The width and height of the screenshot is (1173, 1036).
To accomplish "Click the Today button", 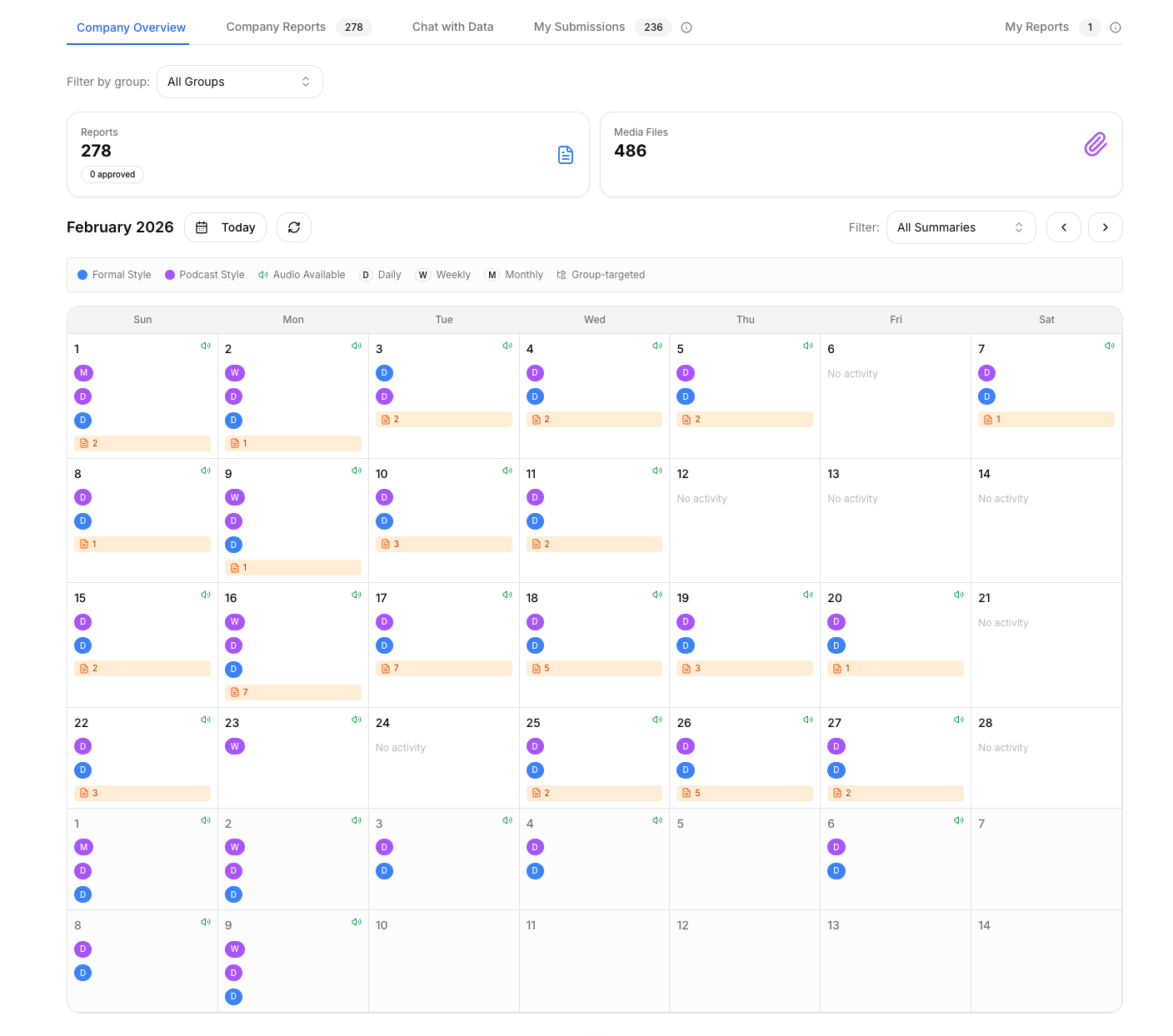I will [225, 227].
